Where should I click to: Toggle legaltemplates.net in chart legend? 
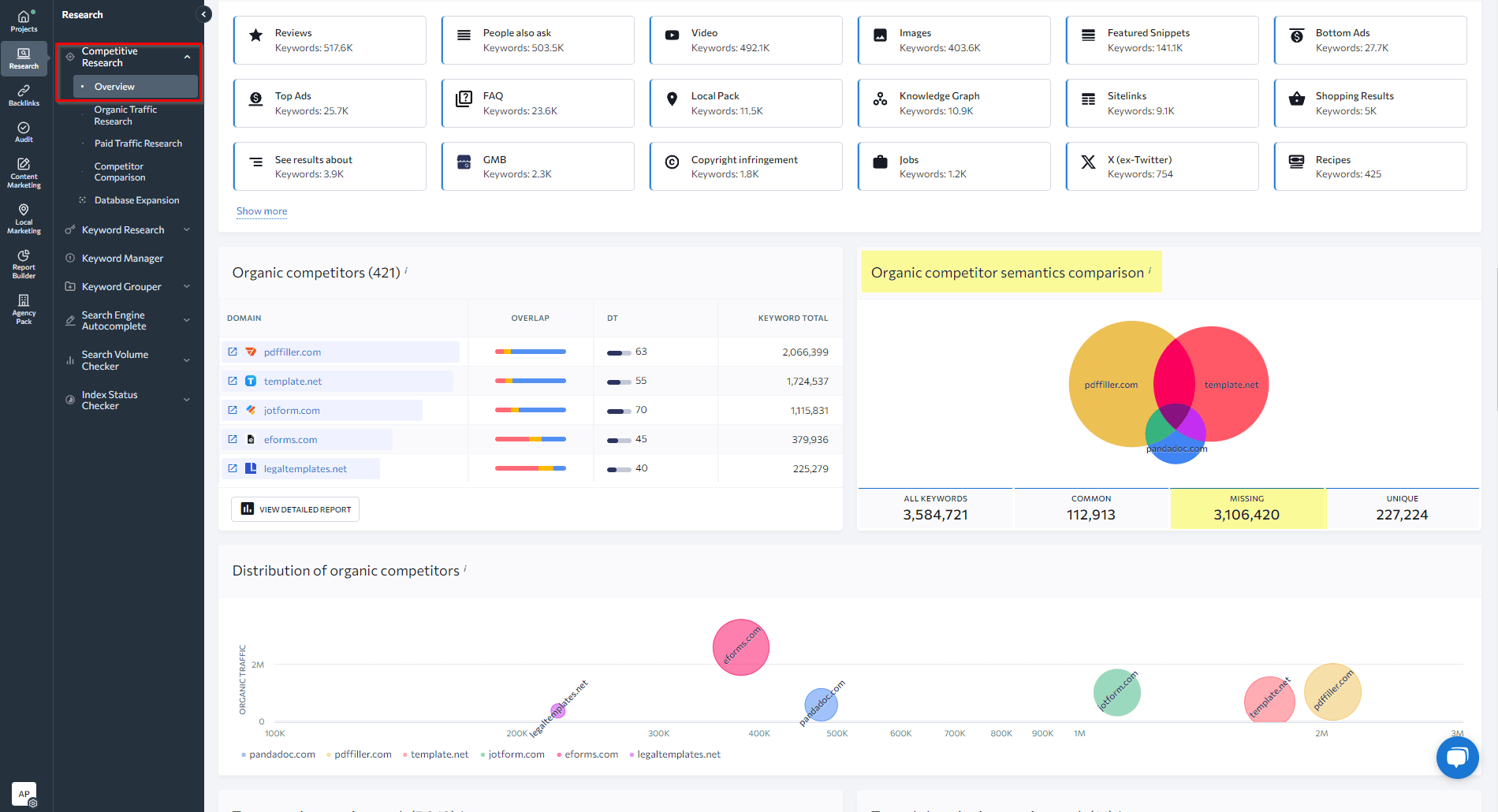tap(675, 754)
